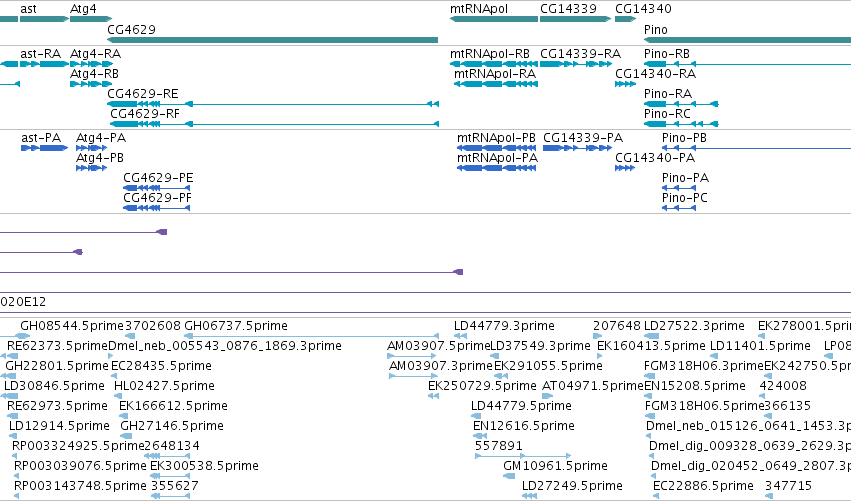Click the Pino-PA protein feature
Image resolution: width=851 pixels, height=501 pixels.
click(x=679, y=188)
